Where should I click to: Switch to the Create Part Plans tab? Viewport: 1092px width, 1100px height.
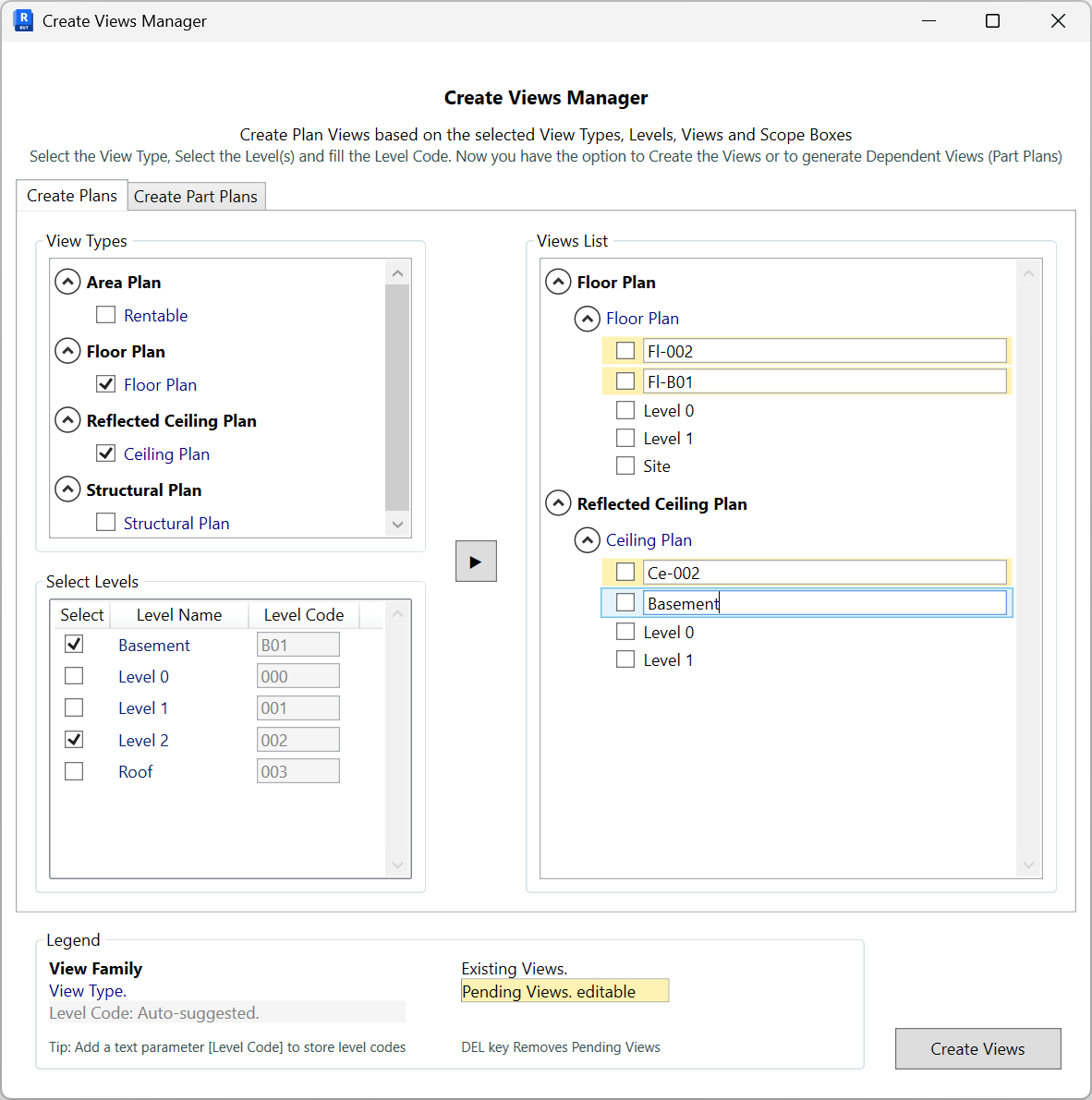point(196,196)
